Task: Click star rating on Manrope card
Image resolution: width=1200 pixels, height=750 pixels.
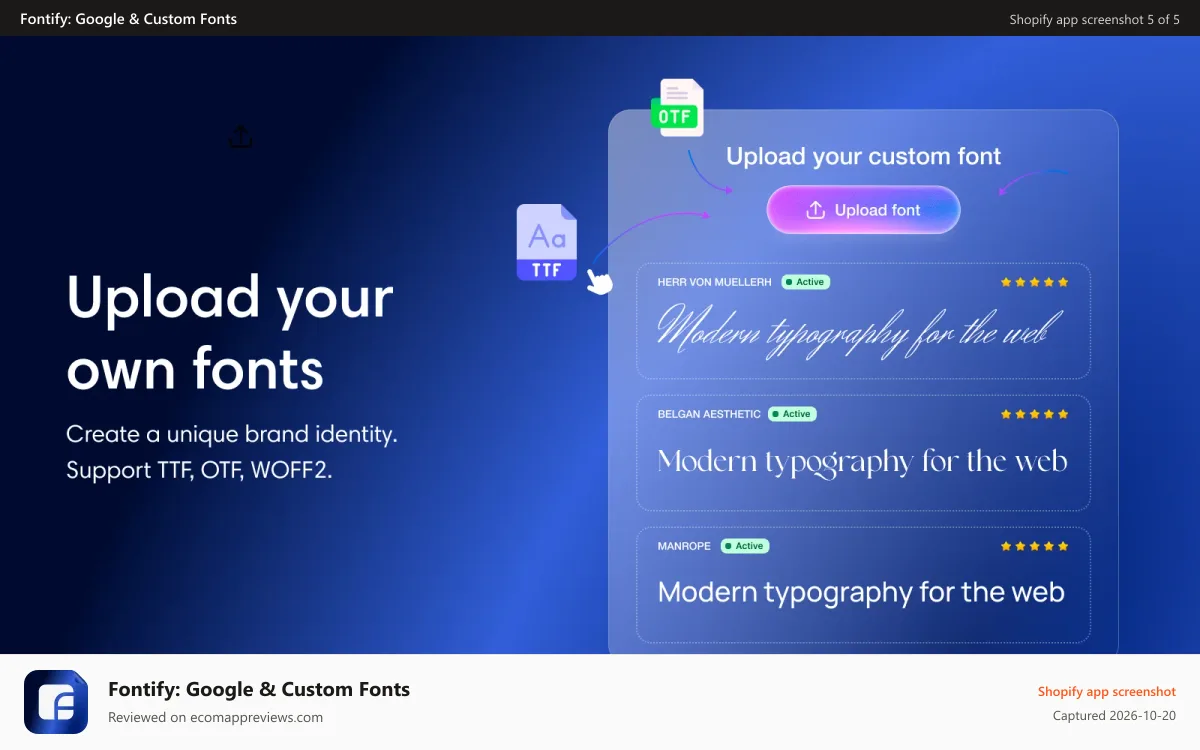Action: tap(1035, 546)
